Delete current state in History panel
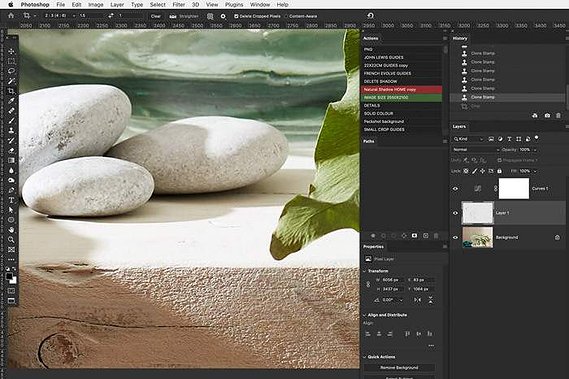 click(558, 115)
